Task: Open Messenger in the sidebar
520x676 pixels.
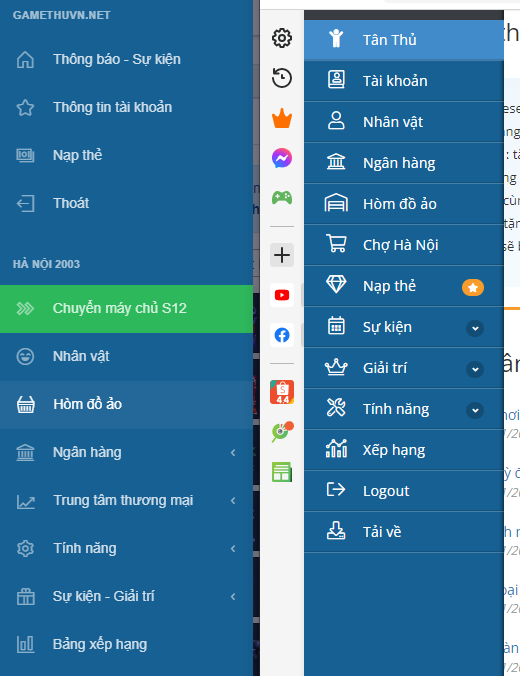Action: pyautogui.click(x=282, y=158)
